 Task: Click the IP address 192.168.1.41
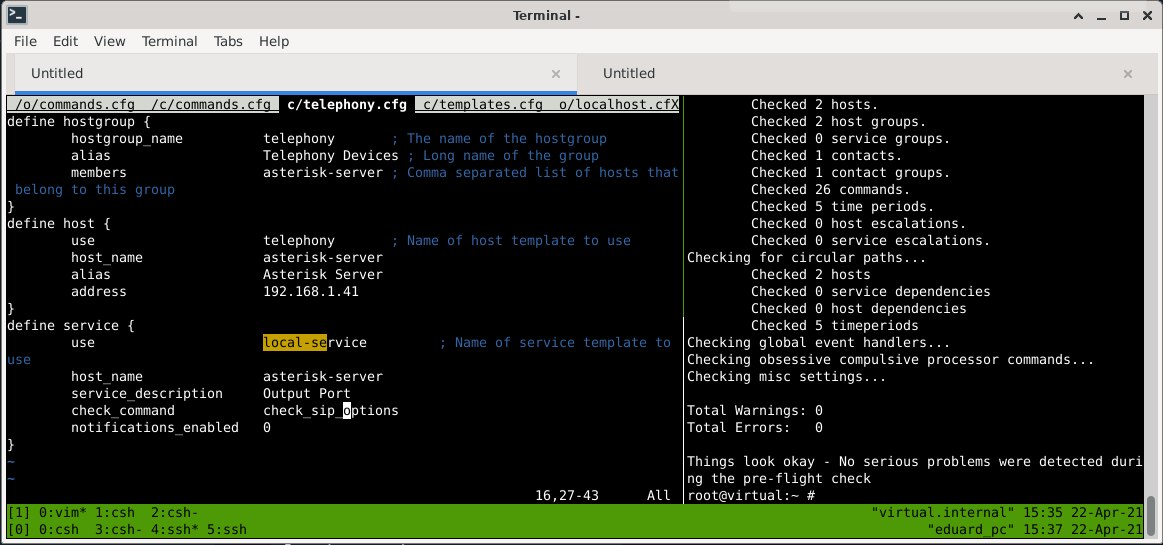311,291
